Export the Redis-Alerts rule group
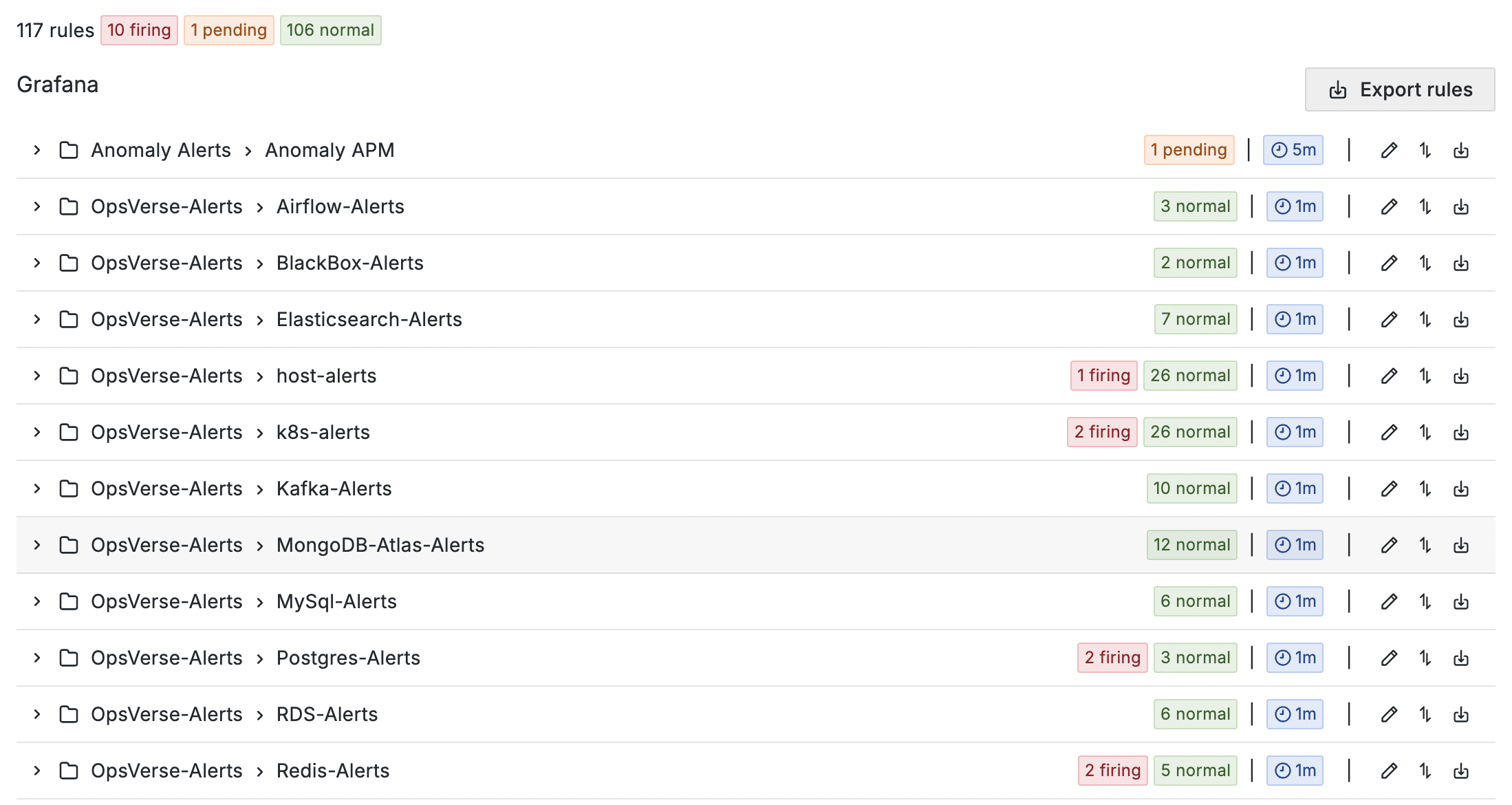This screenshot has height=805, width=1512. coord(1461,771)
